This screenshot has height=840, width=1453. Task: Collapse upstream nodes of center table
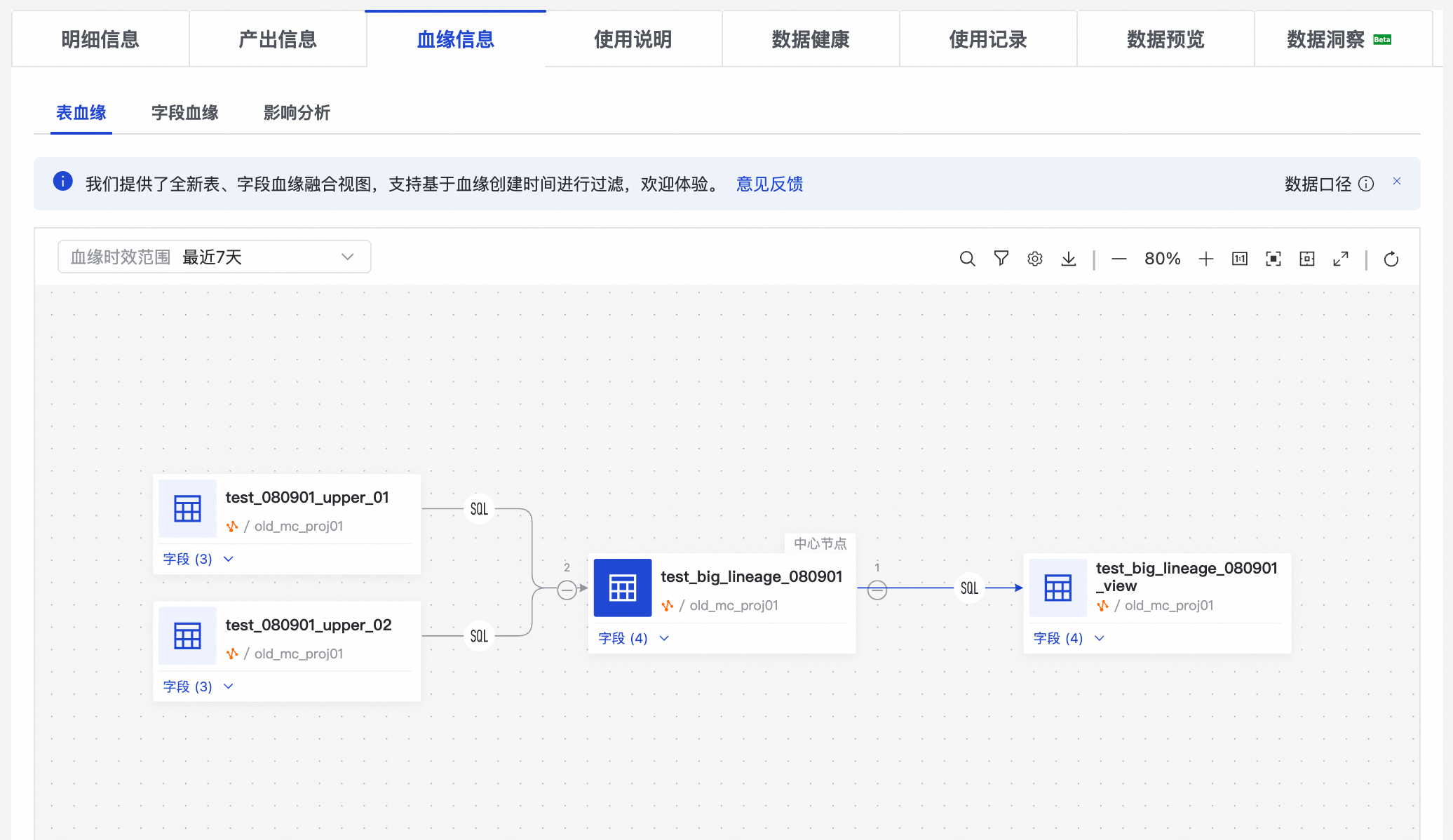[x=567, y=590]
